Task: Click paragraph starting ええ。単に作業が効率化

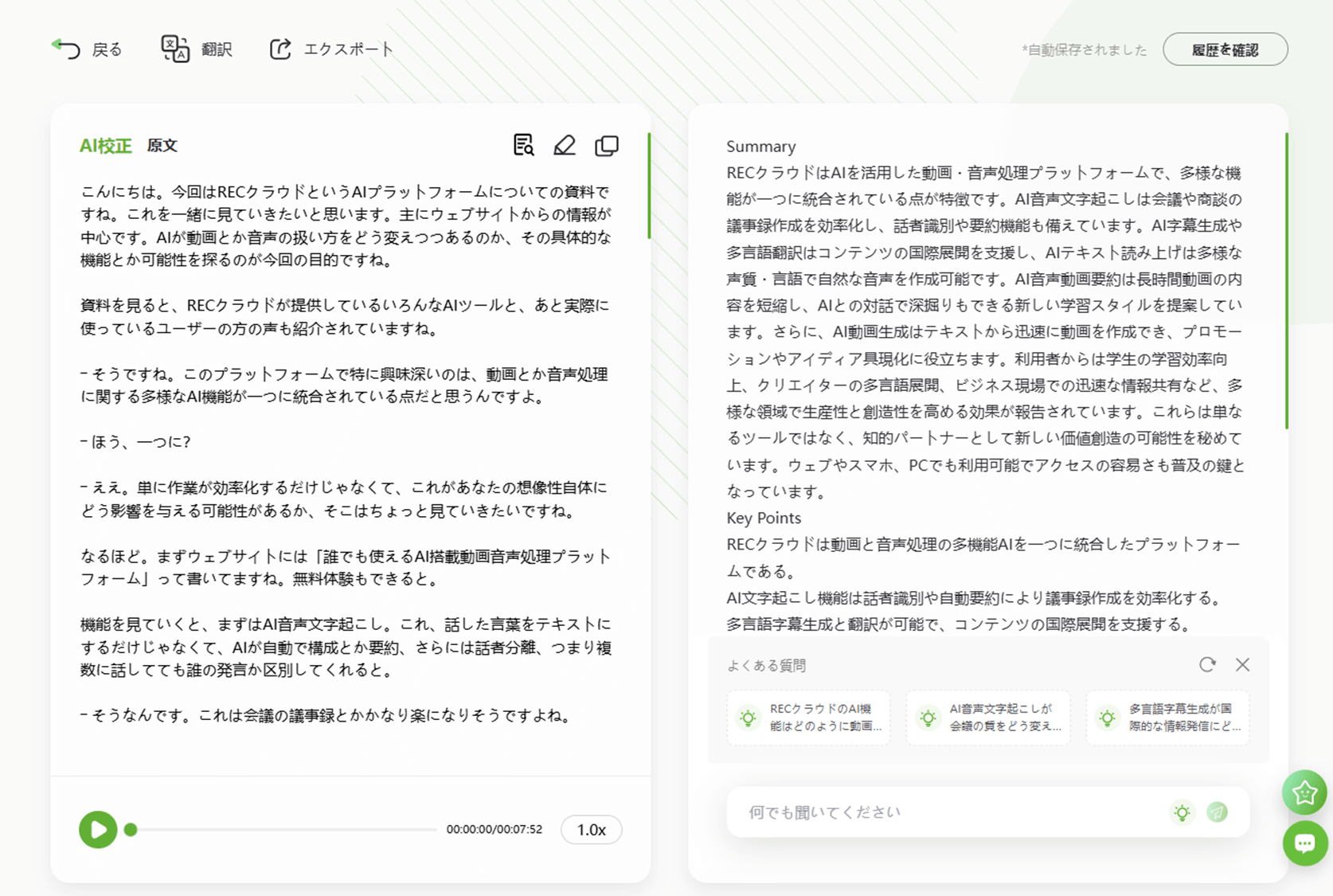Action: [x=343, y=499]
